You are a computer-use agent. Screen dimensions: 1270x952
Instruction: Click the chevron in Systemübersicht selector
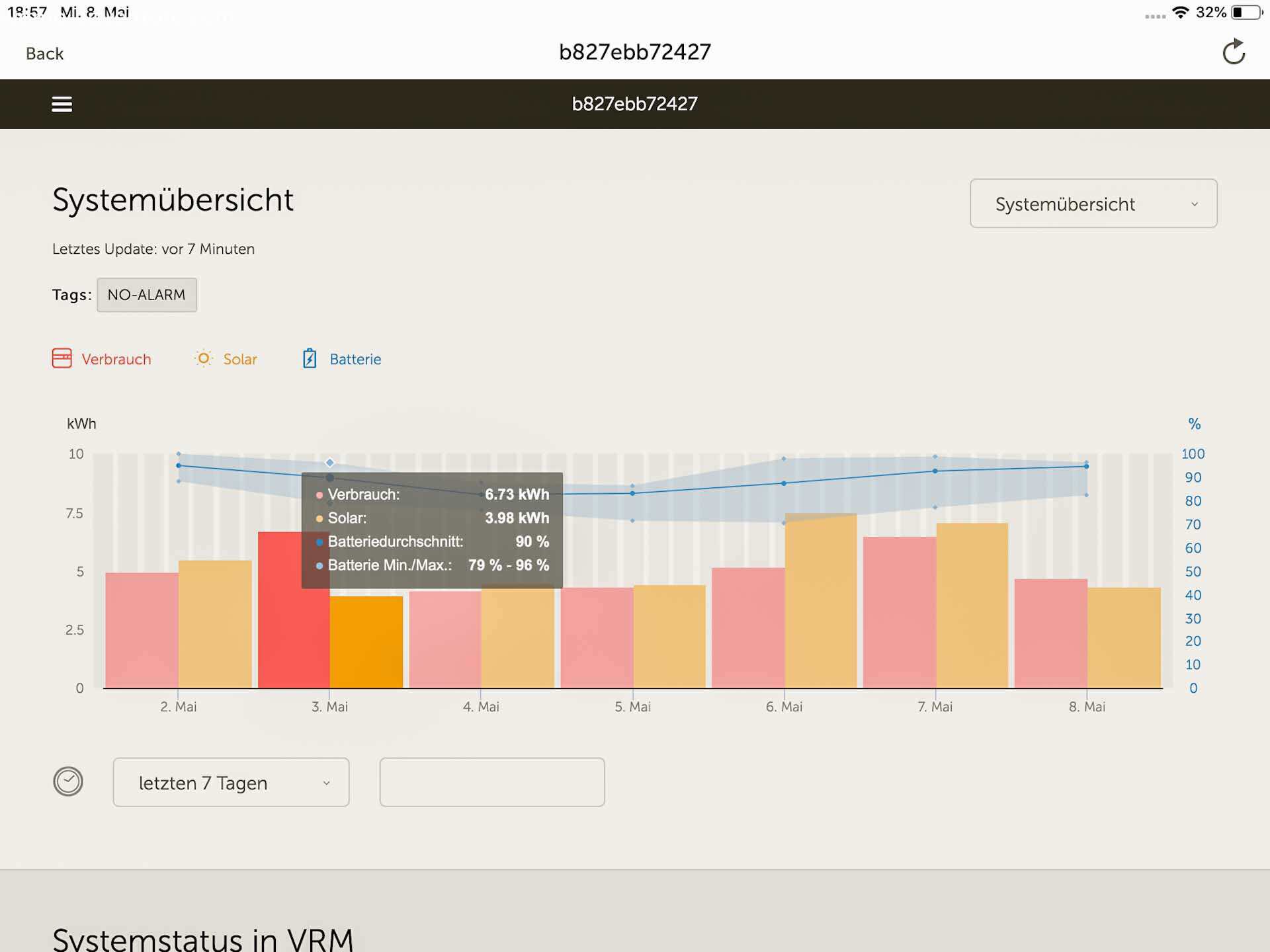1194,204
